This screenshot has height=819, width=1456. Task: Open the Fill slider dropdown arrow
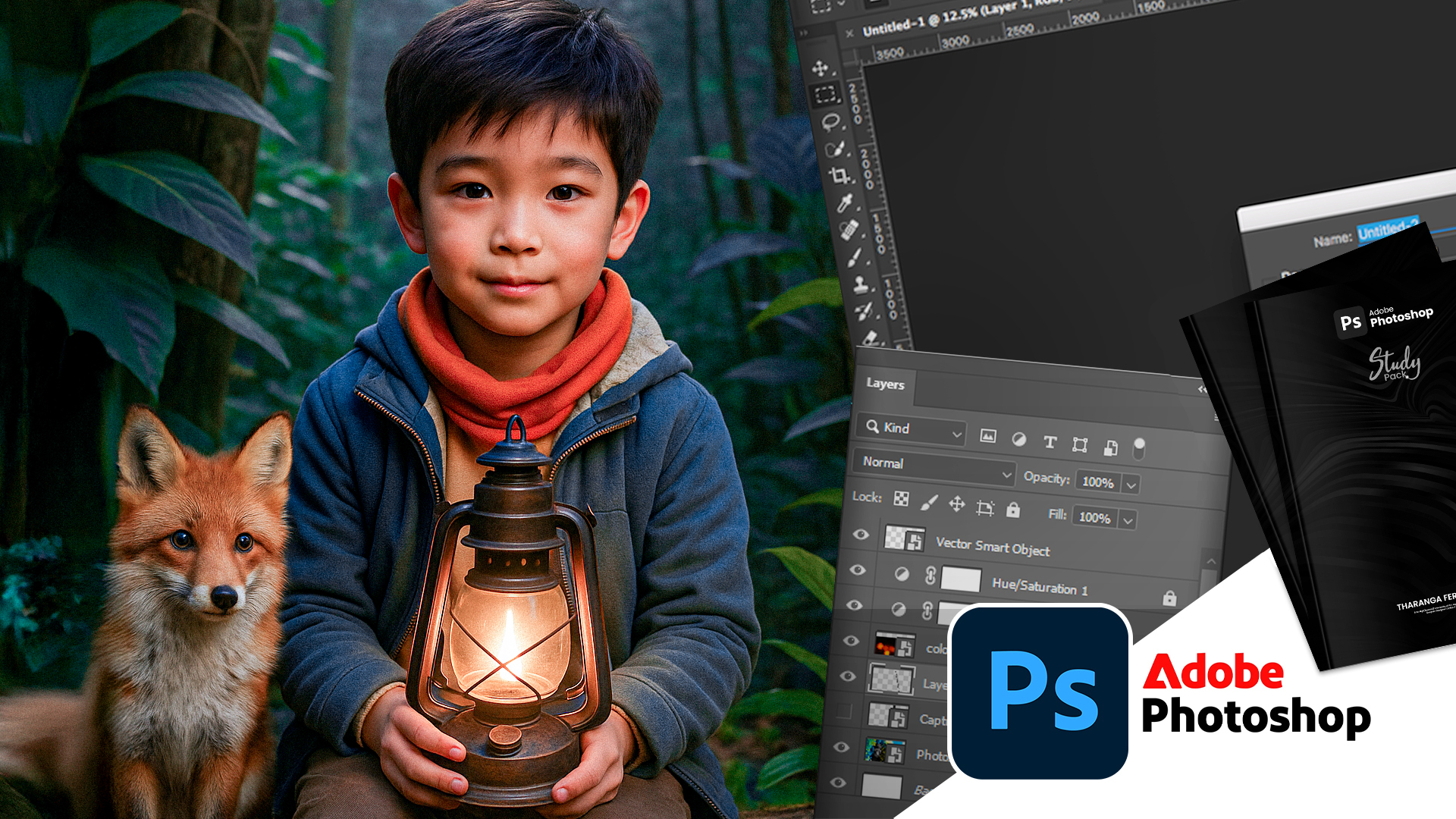1128,520
